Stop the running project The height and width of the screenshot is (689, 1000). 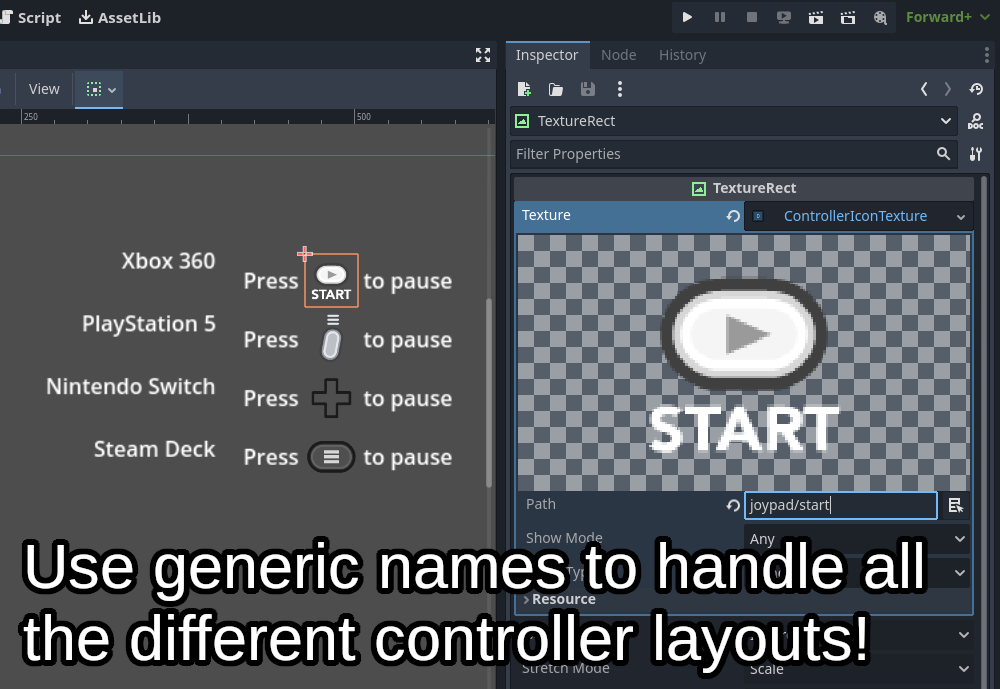[x=752, y=17]
